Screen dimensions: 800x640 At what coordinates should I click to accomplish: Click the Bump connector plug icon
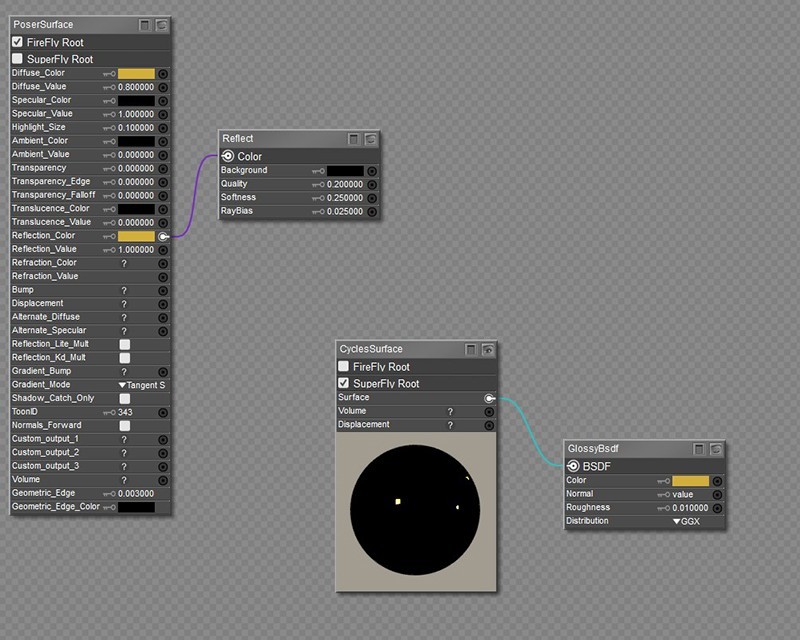pyautogui.click(x=163, y=290)
